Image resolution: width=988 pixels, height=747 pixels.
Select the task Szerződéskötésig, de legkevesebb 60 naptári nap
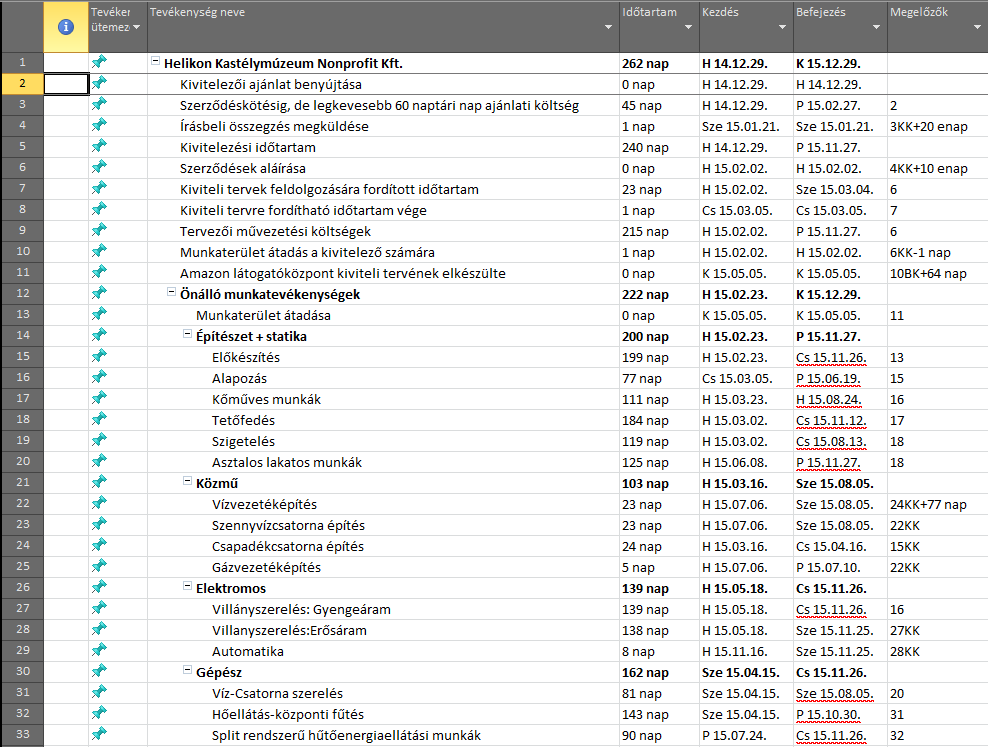pos(379,106)
